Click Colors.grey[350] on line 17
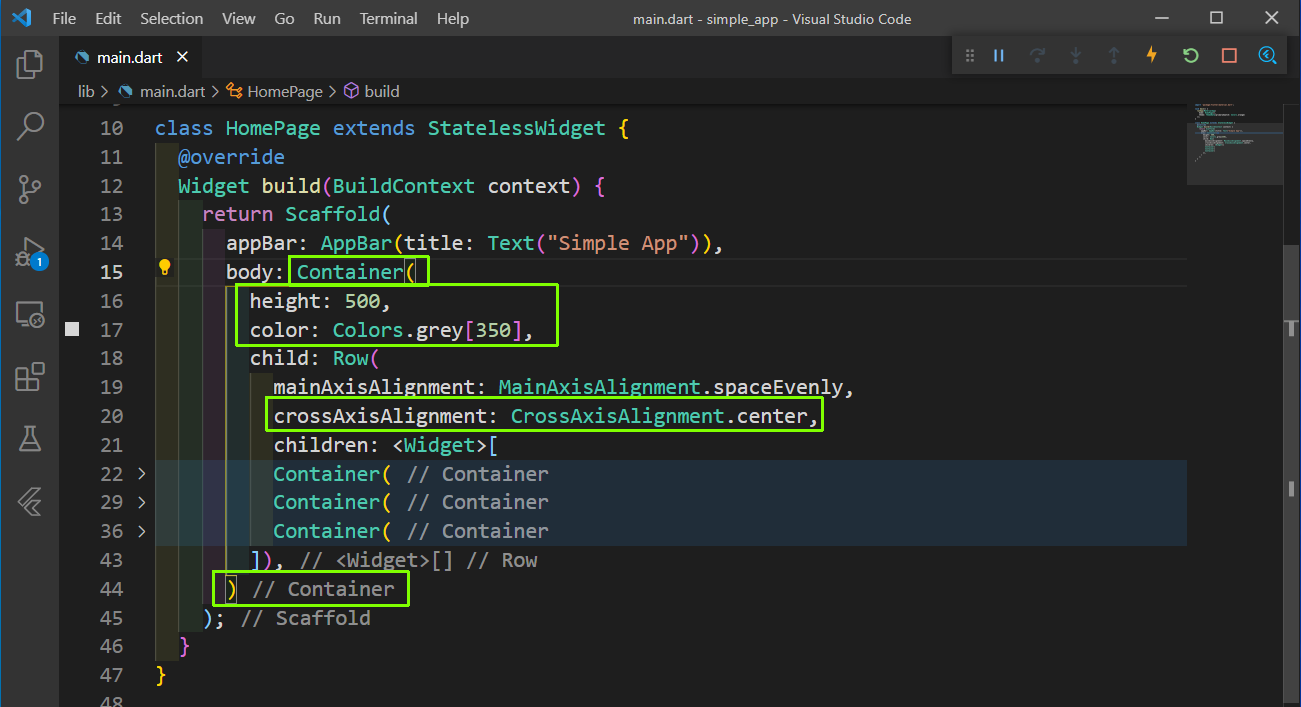Viewport: 1301px width, 707px height. pos(427,330)
